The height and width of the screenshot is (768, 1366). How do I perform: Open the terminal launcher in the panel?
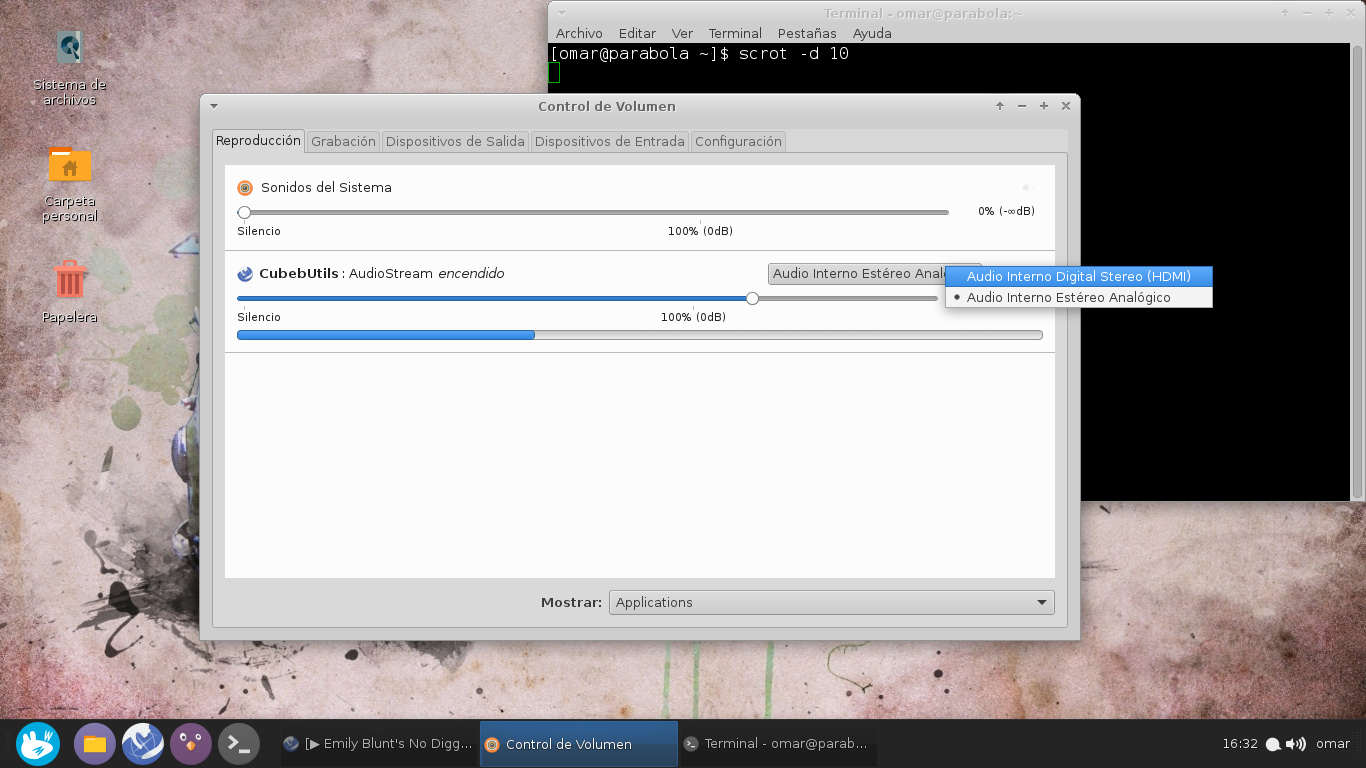click(239, 744)
